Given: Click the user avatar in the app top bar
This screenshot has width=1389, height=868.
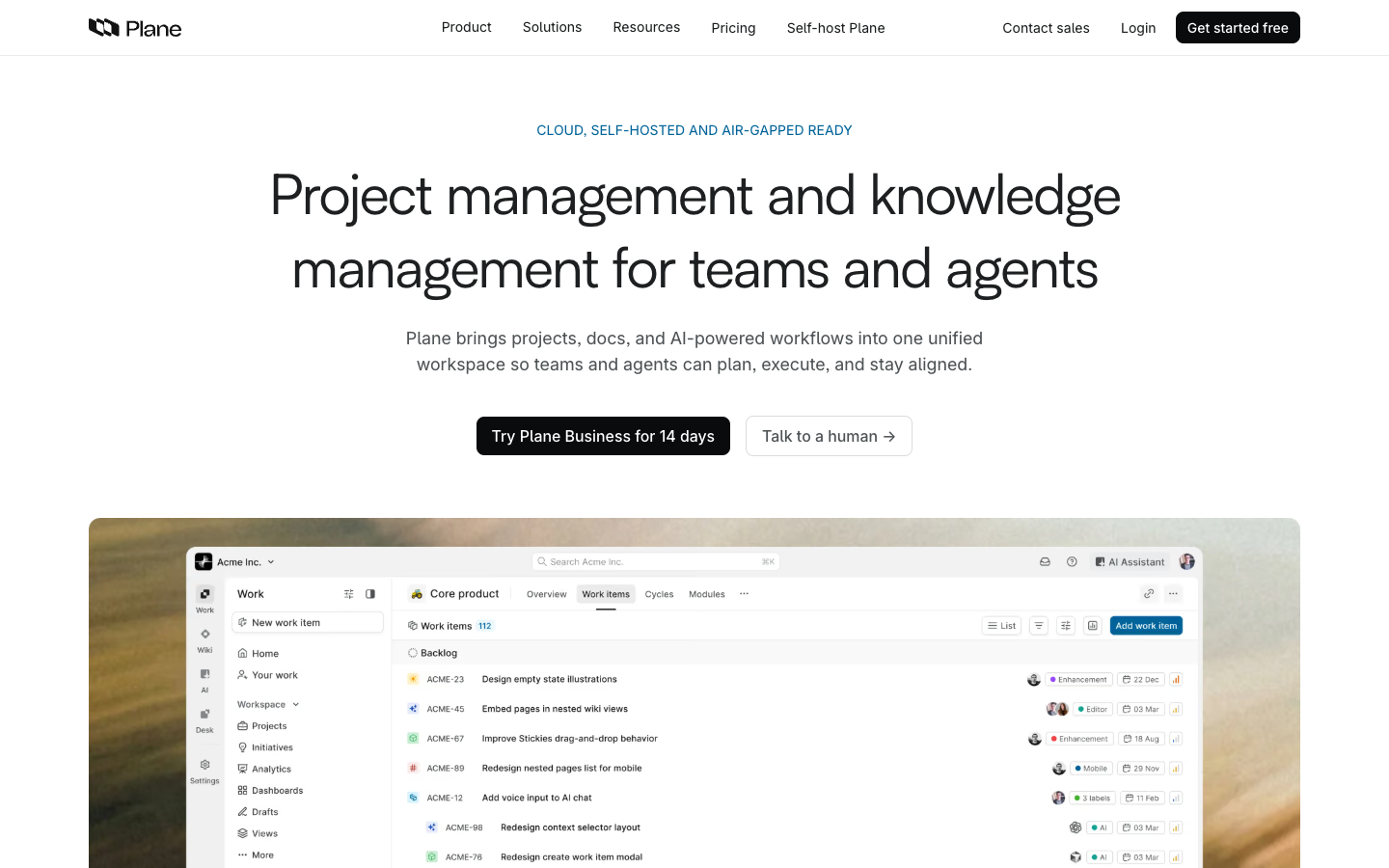Looking at the screenshot, I should point(1186,561).
